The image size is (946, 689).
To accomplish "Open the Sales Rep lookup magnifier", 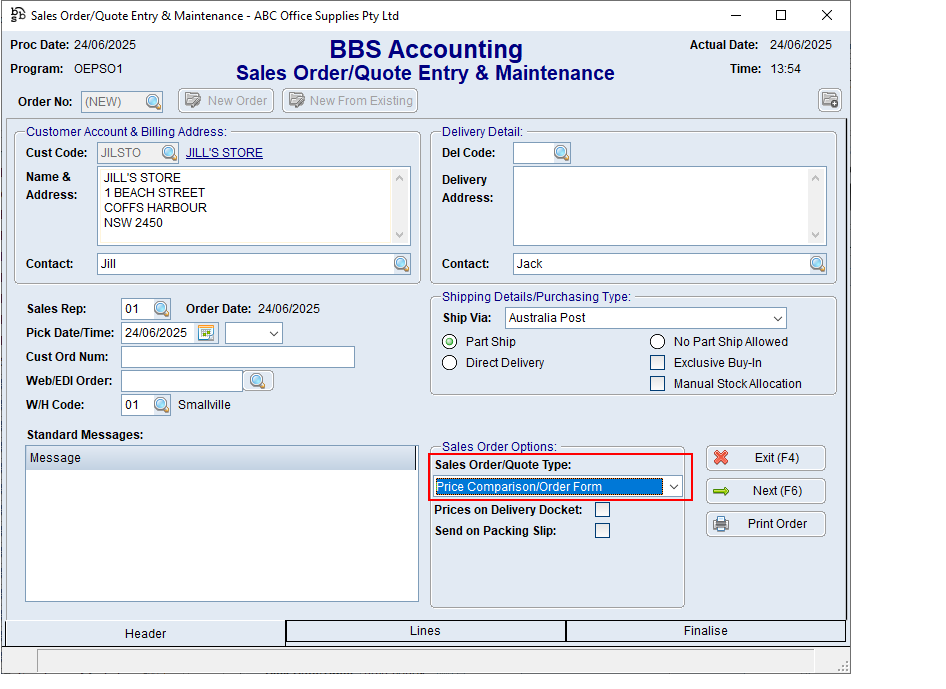I will [160, 308].
